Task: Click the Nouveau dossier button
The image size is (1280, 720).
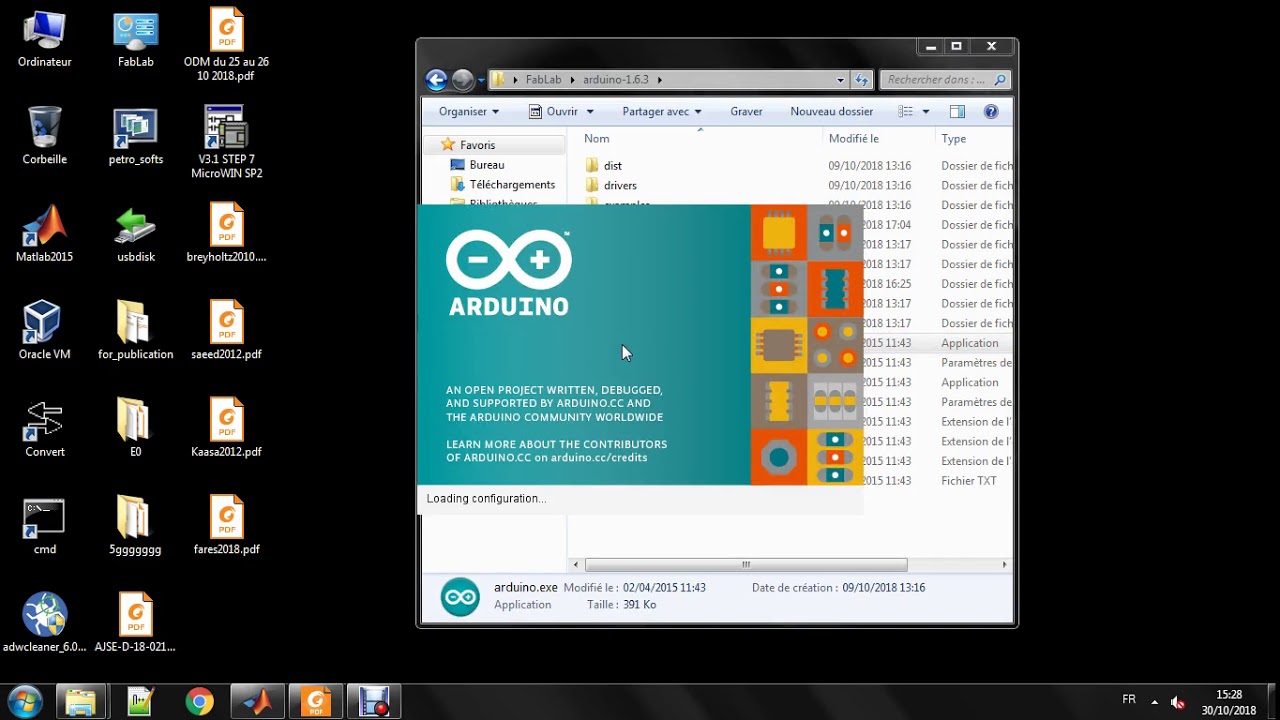Action: [832, 112]
